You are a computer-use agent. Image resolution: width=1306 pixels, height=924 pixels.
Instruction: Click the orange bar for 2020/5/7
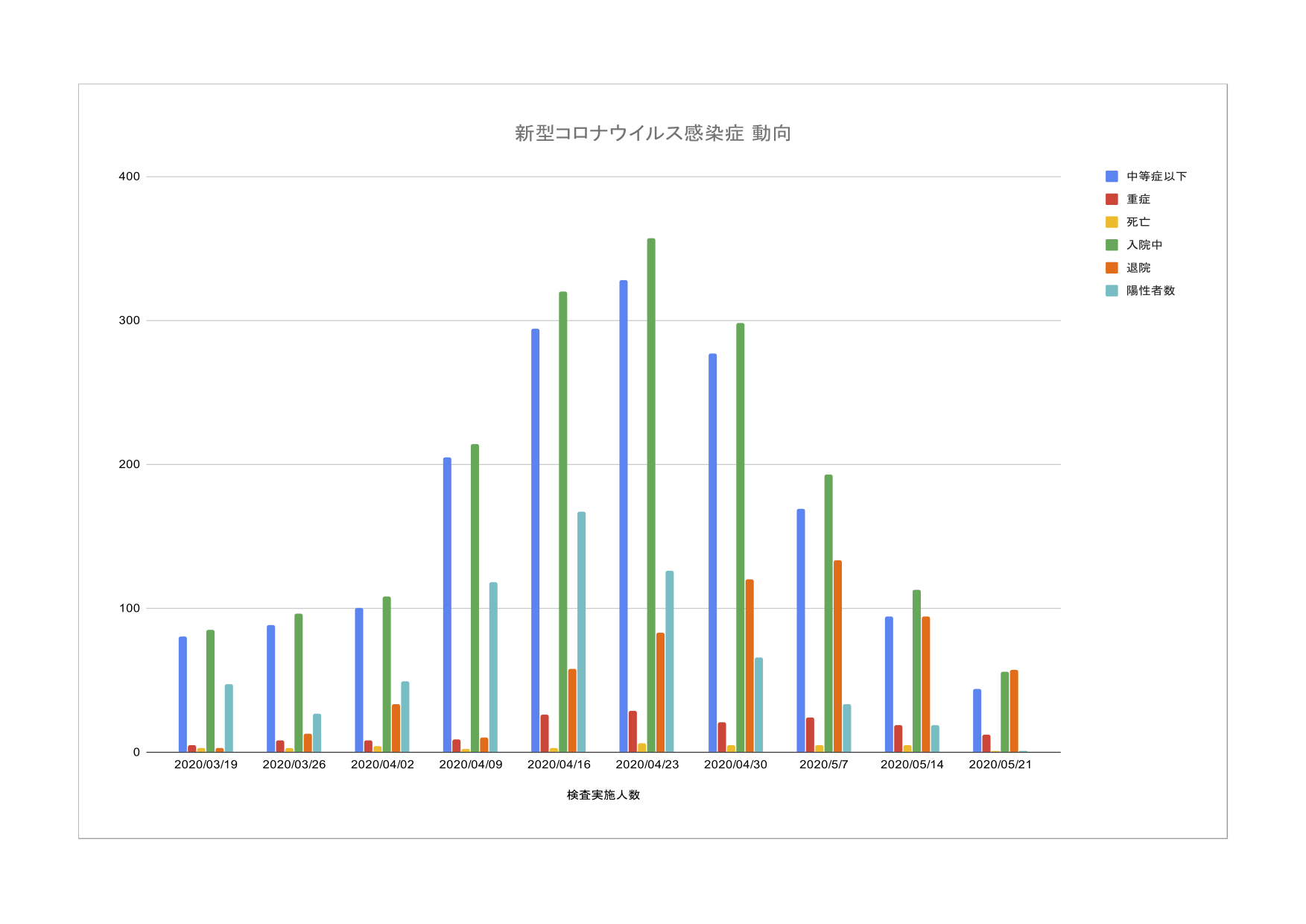coord(837,656)
